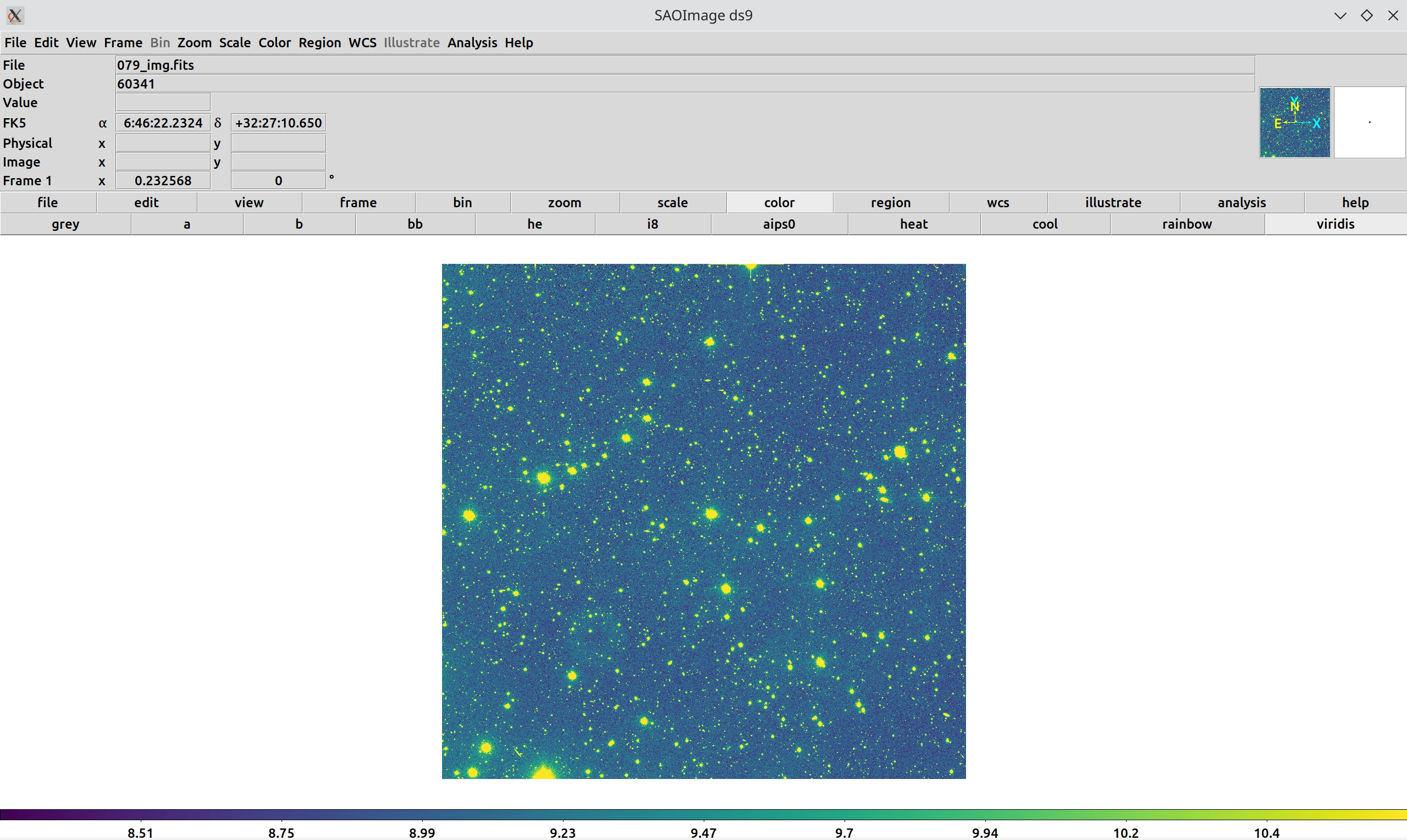This screenshot has width=1407, height=840.
Task: Click the Frame 1 zoom value field
Action: tap(163, 180)
